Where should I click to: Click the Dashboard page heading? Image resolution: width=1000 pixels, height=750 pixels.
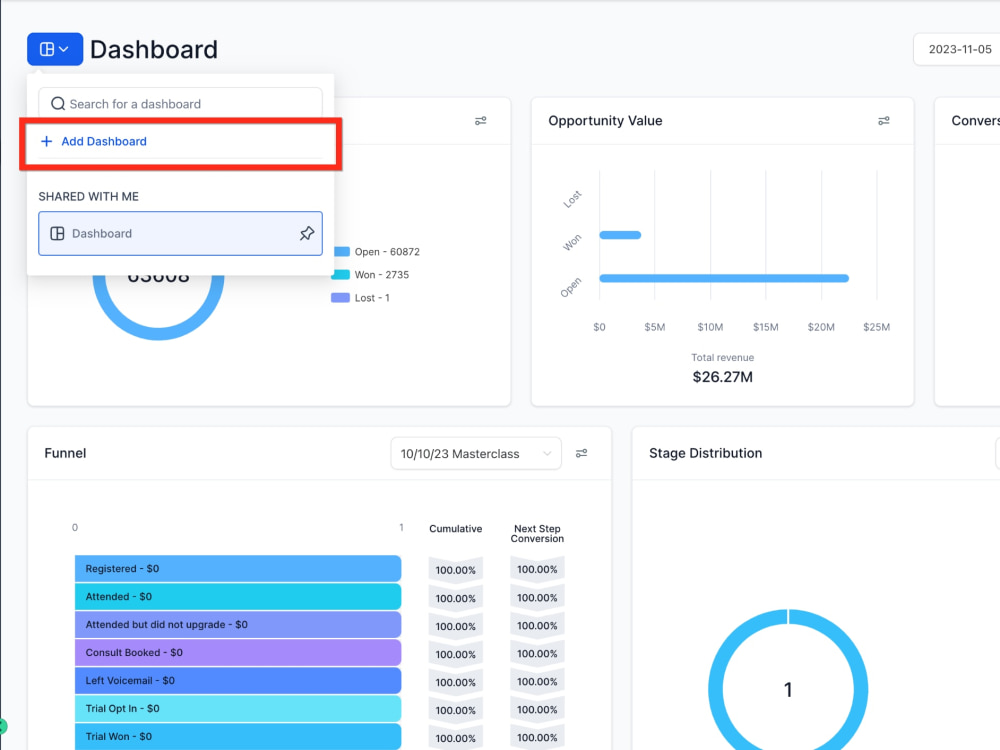(154, 49)
